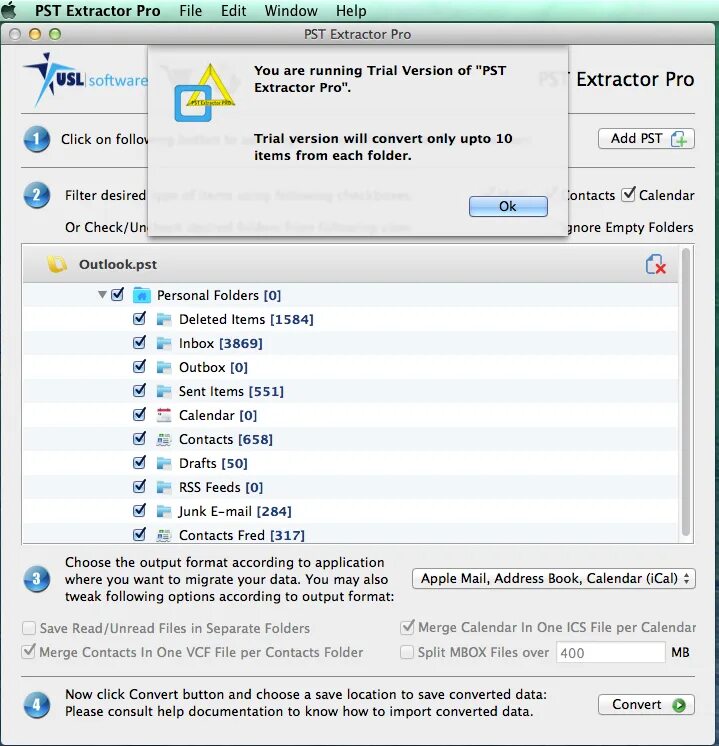This screenshot has width=719, height=746.
Task: Click the Inbox folder icon
Action: click(164, 343)
